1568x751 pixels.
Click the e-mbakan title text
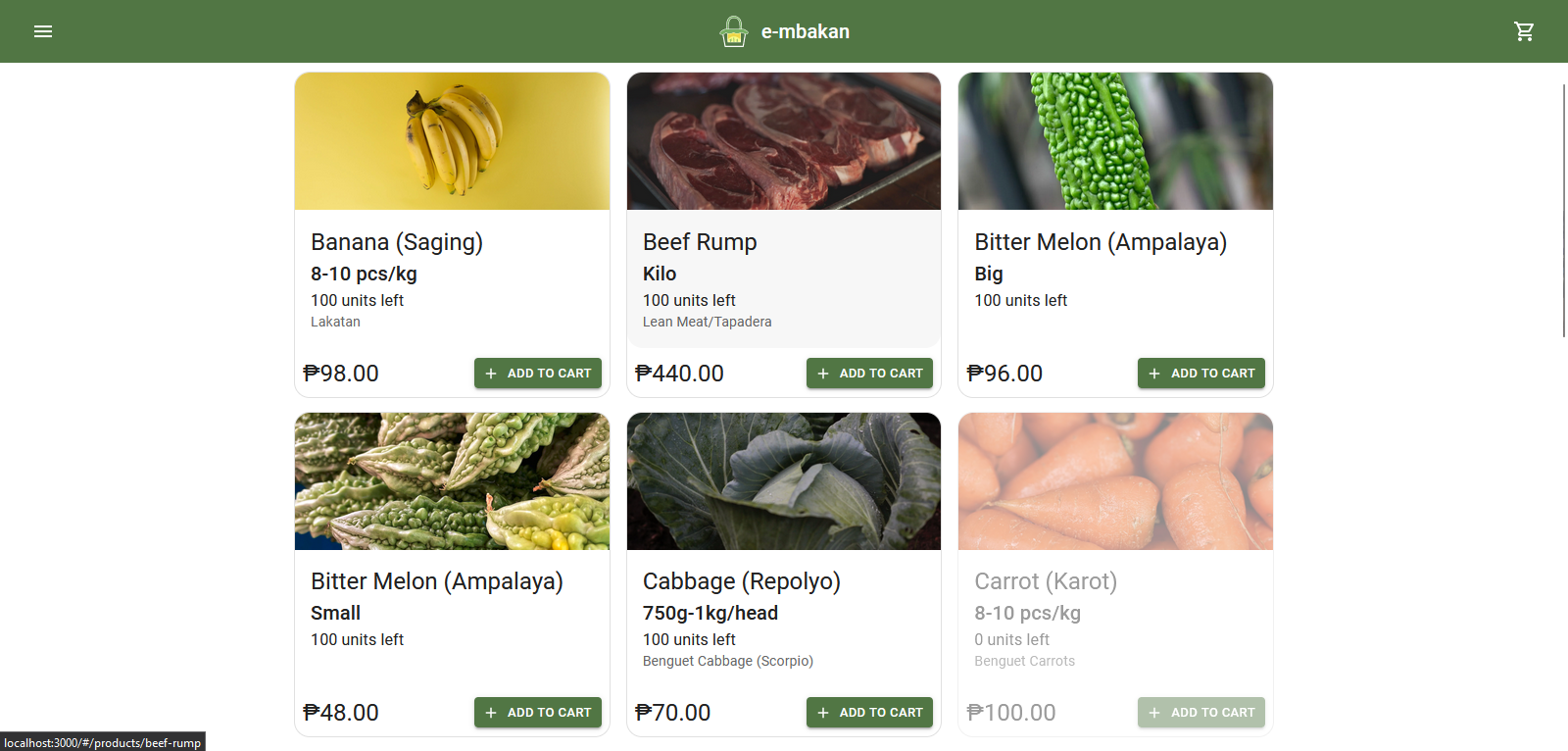pyautogui.click(x=805, y=31)
